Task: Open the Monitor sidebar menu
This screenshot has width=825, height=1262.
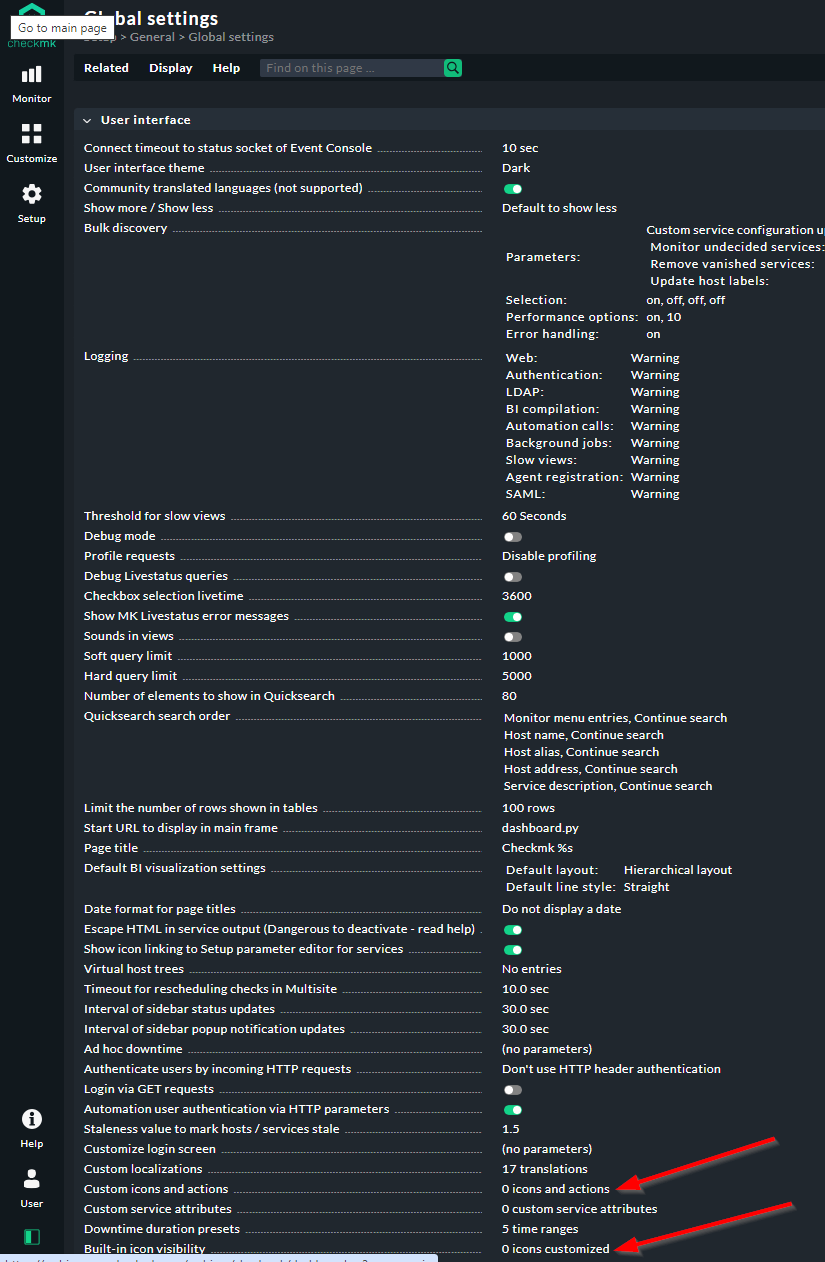Action: [31, 82]
